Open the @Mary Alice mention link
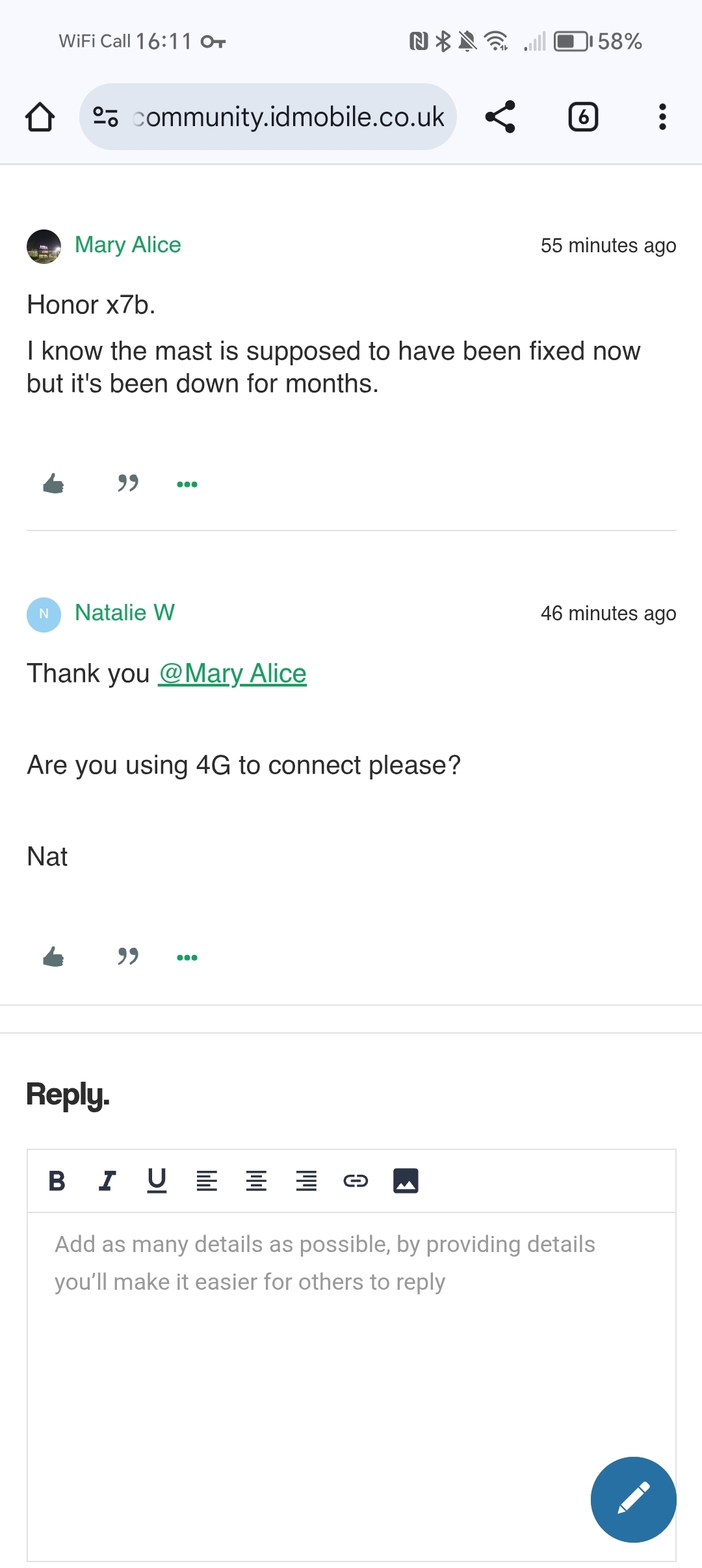 click(x=233, y=673)
